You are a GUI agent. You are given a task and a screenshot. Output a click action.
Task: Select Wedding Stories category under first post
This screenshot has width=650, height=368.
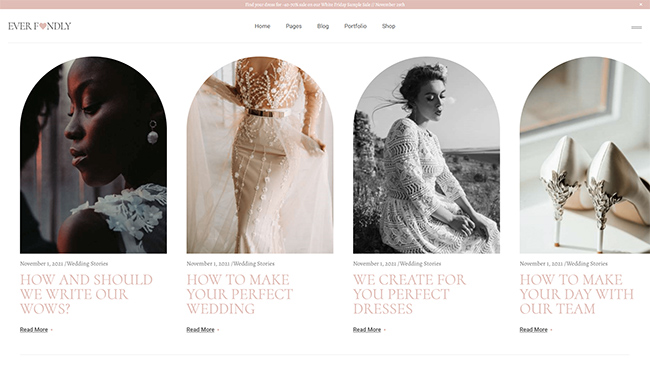click(x=87, y=264)
